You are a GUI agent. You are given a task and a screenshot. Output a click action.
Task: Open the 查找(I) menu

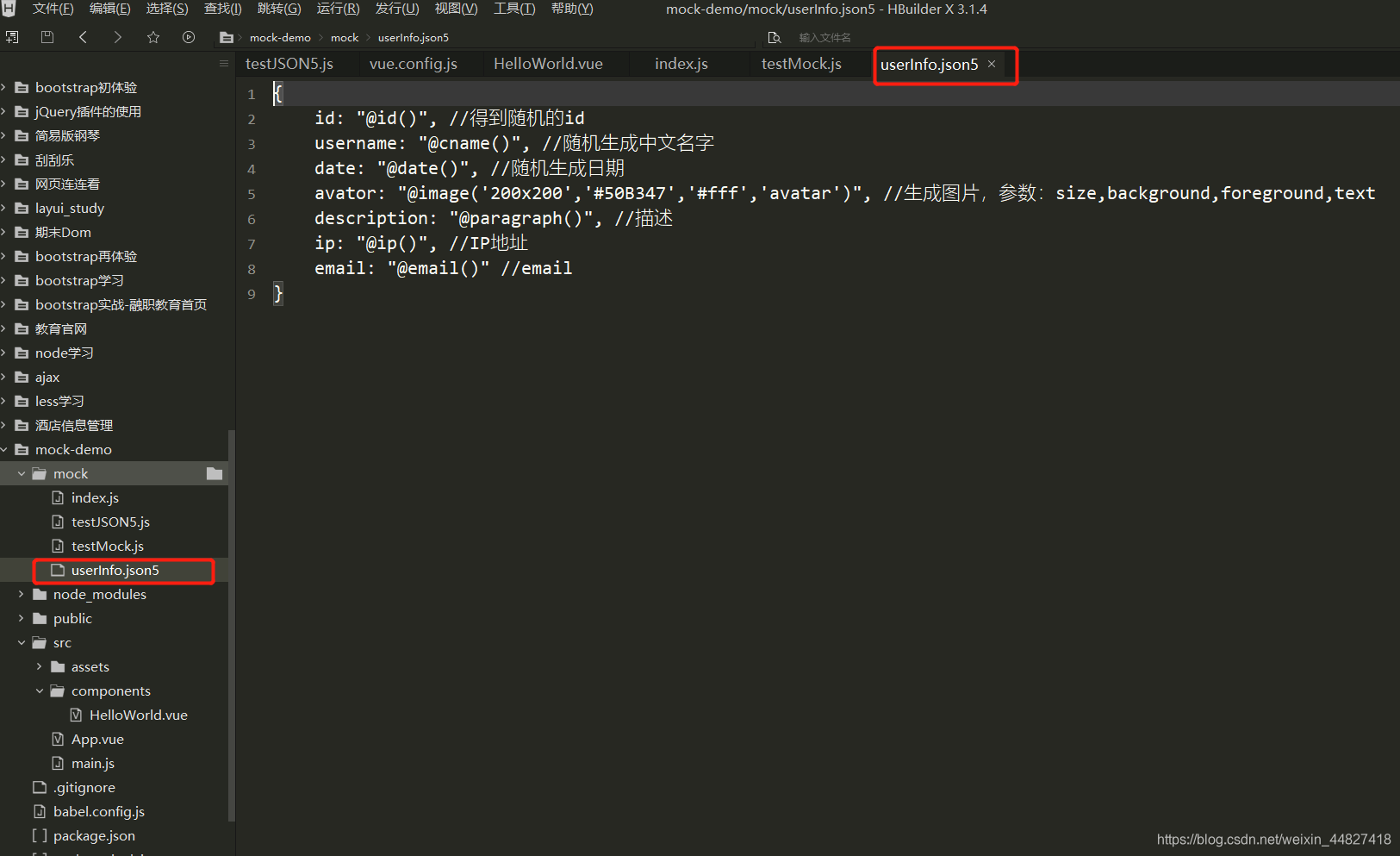[222, 9]
